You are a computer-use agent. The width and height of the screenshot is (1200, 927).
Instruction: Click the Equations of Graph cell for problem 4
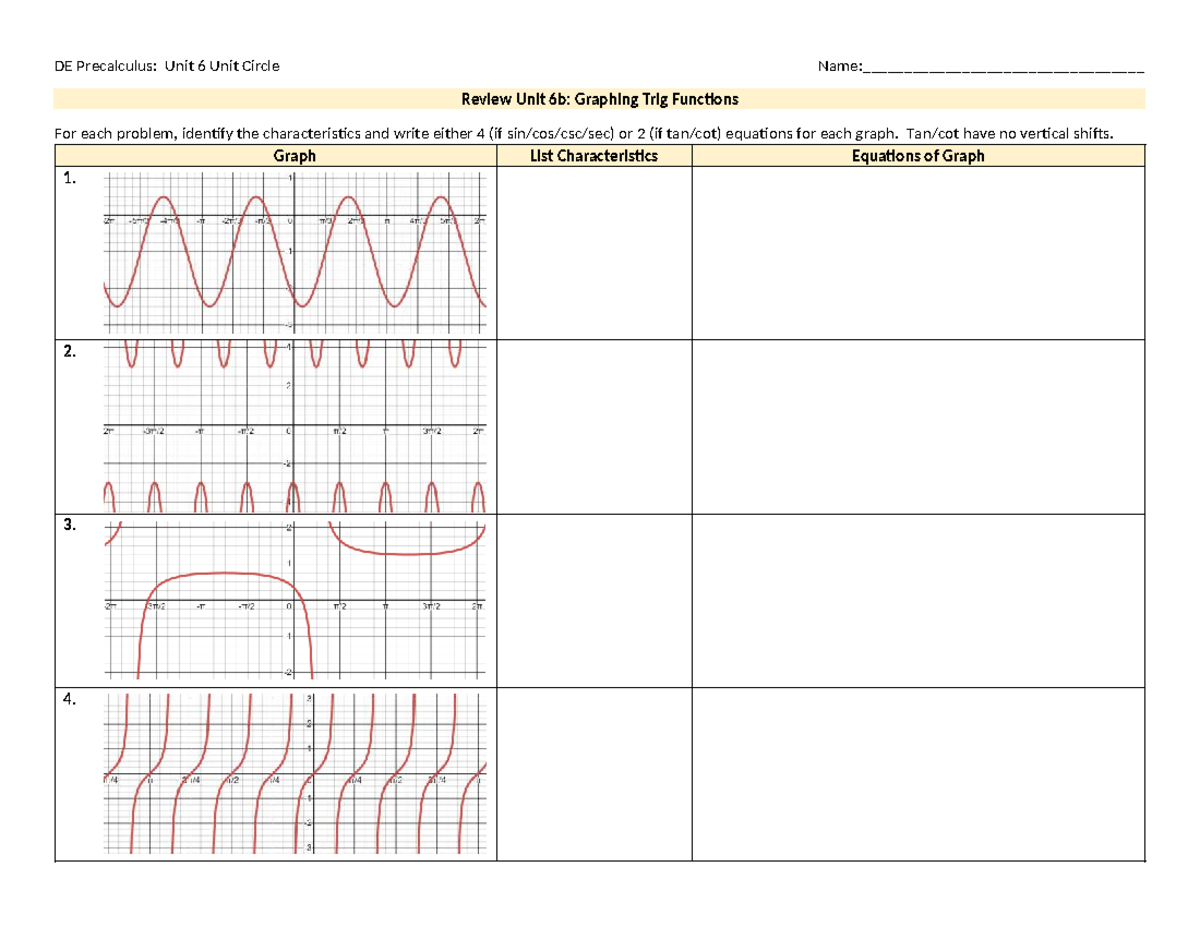click(x=918, y=774)
